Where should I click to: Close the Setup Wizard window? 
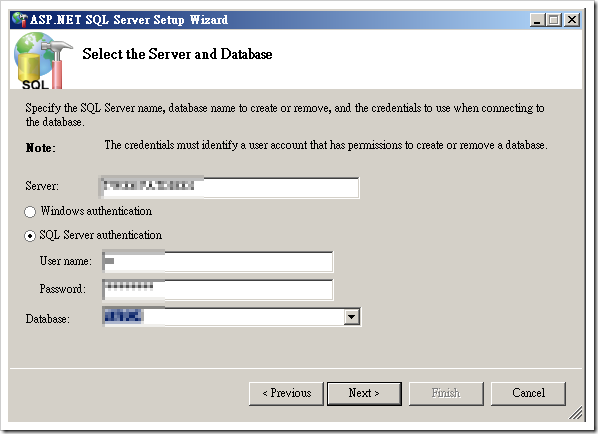coord(572,20)
